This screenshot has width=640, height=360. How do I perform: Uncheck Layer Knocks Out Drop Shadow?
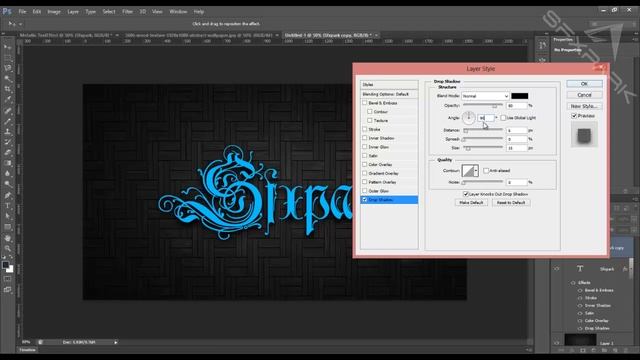(465, 194)
